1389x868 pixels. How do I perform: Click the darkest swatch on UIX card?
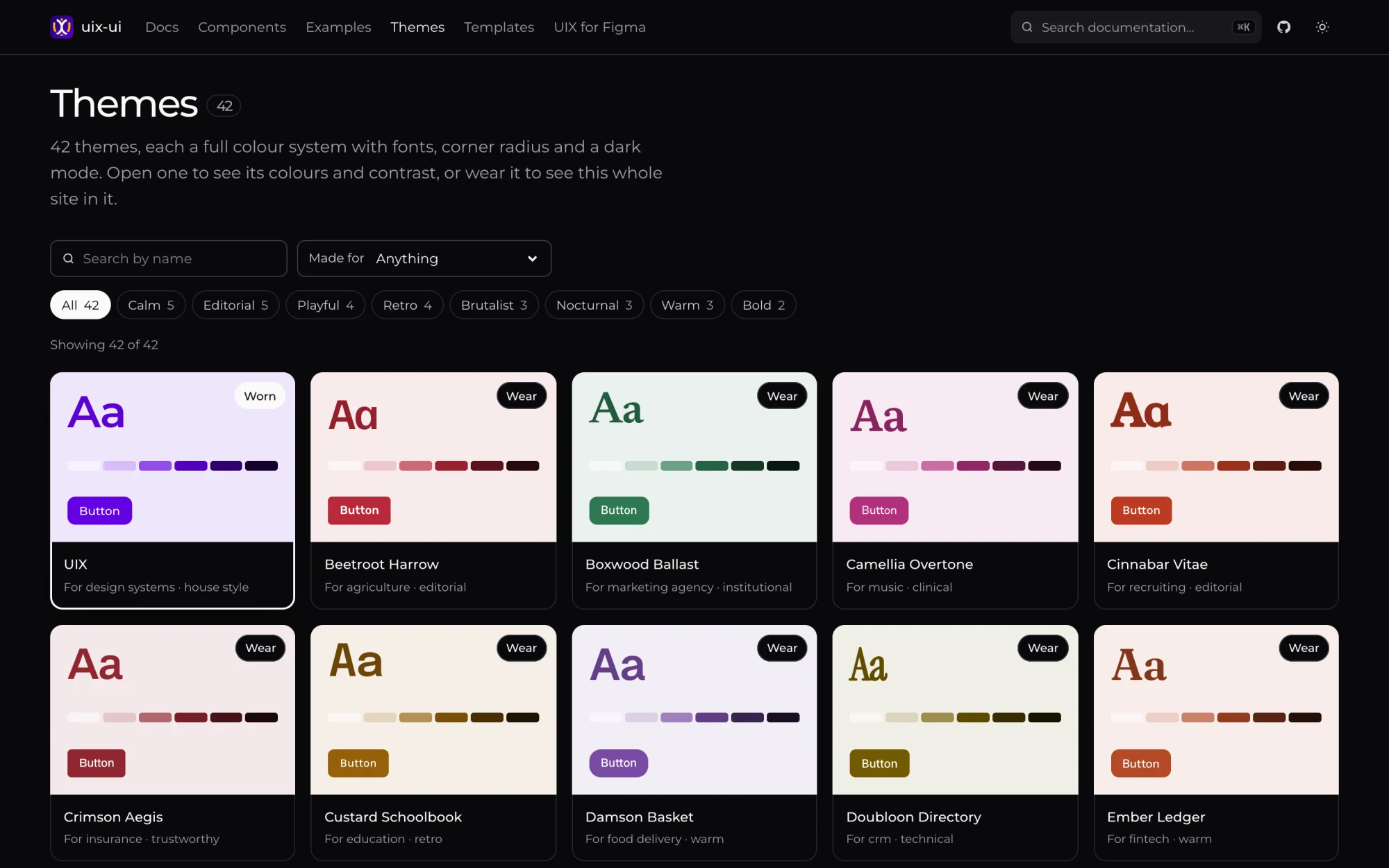point(261,466)
